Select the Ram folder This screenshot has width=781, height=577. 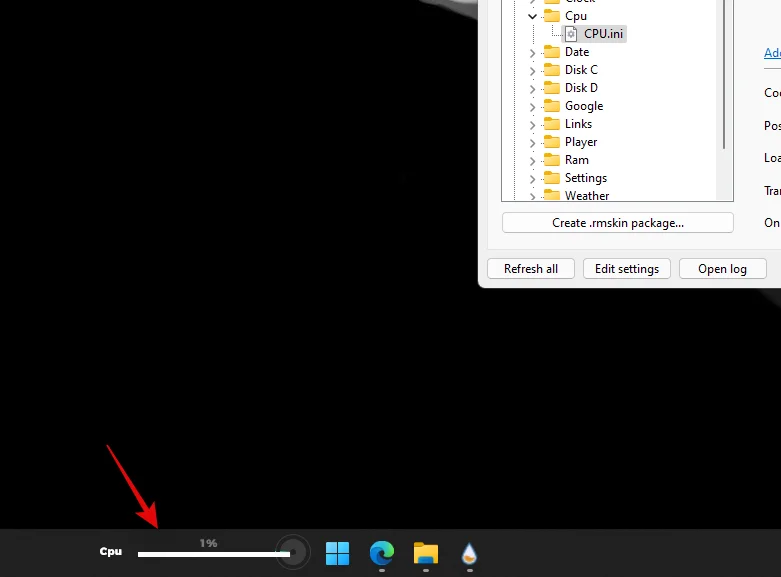(x=566, y=160)
